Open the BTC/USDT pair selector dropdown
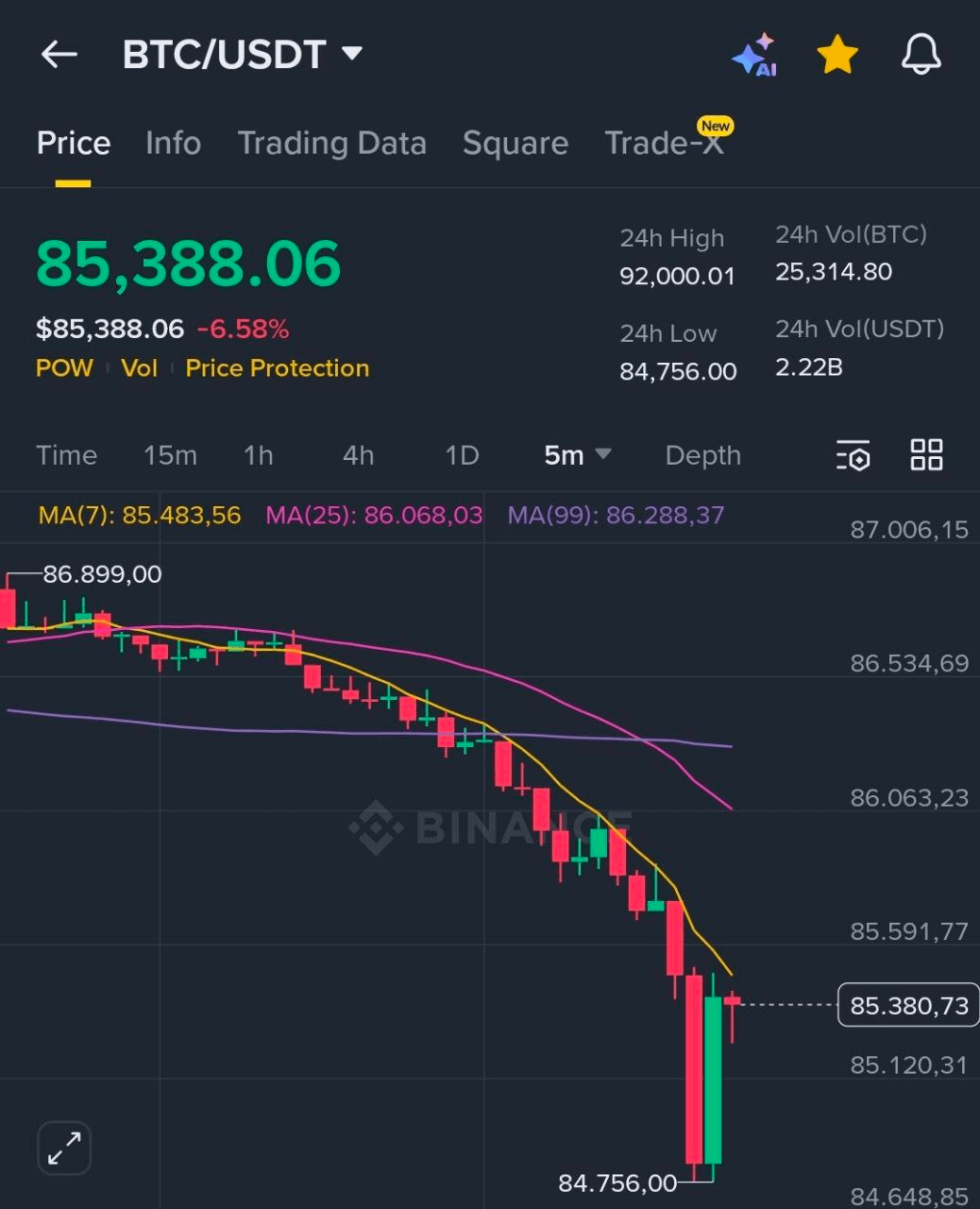Image resolution: width=980 pixels, height=1209 pixels. point(244,54)
